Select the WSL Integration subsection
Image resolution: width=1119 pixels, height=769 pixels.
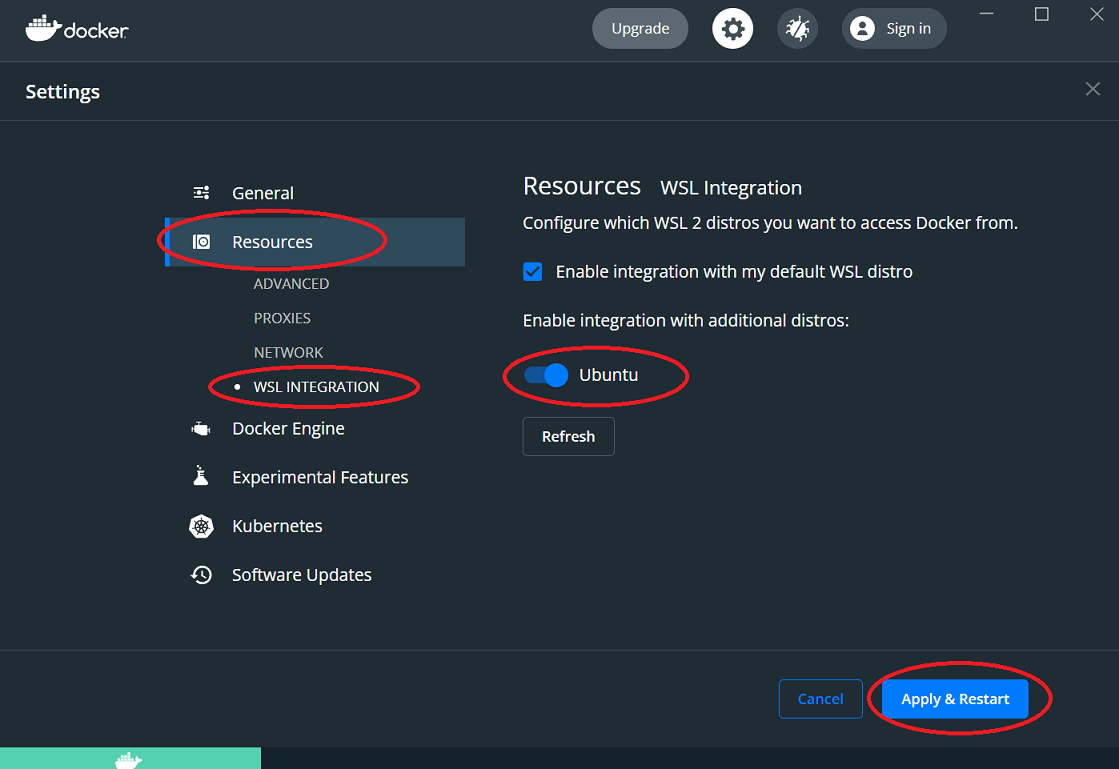[316, 387]
